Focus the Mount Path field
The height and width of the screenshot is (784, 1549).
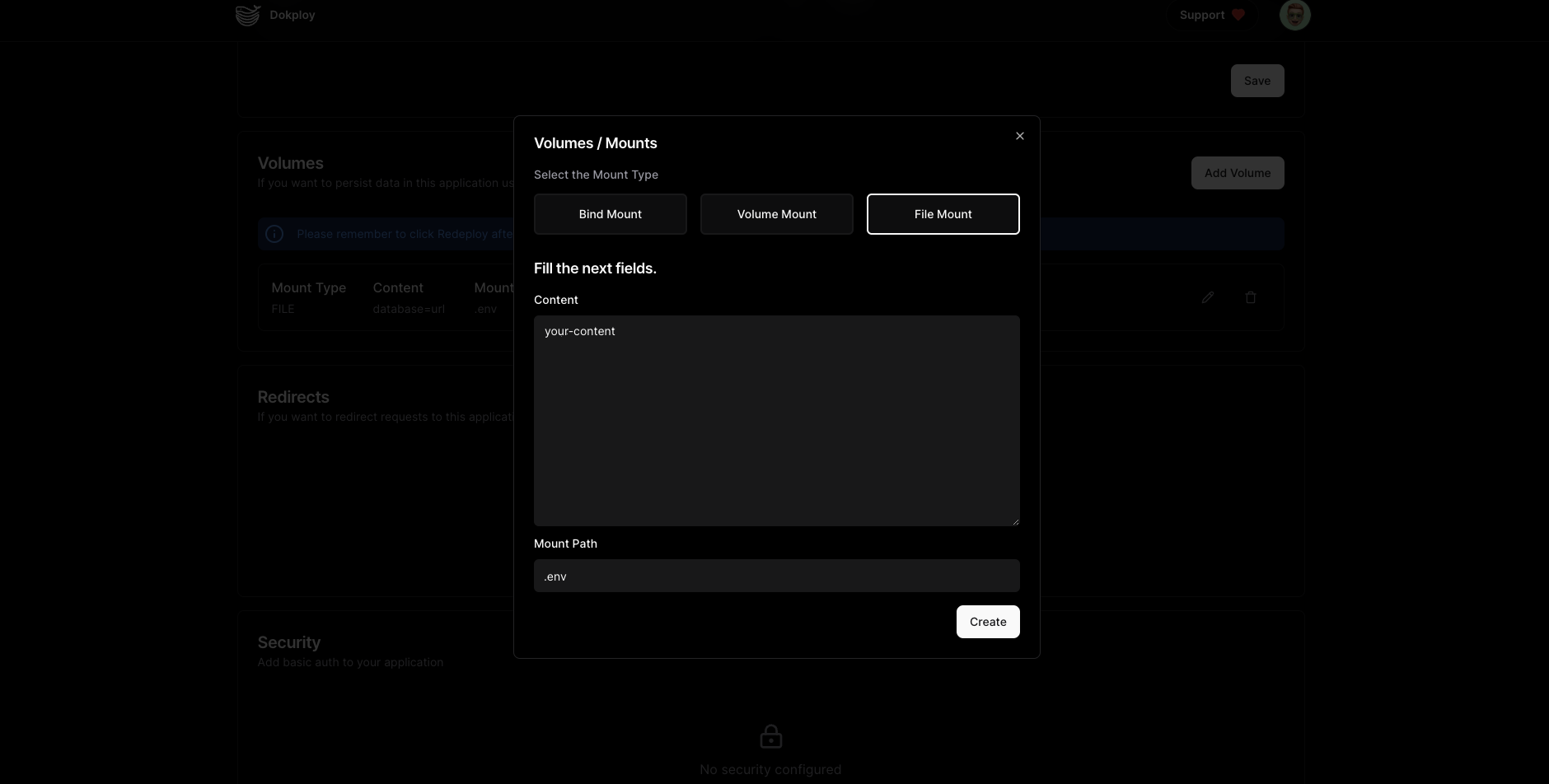[777, 576]
